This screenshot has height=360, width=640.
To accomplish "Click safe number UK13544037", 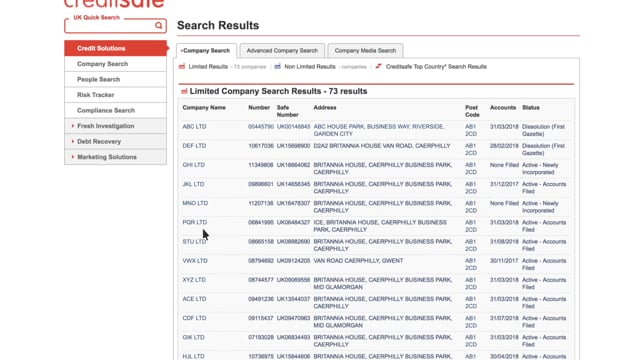I will [x=293, y=299].
